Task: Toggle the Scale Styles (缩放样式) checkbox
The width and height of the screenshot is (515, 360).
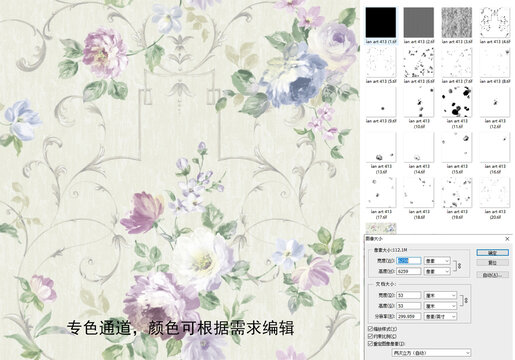Action: coord(370,329)
